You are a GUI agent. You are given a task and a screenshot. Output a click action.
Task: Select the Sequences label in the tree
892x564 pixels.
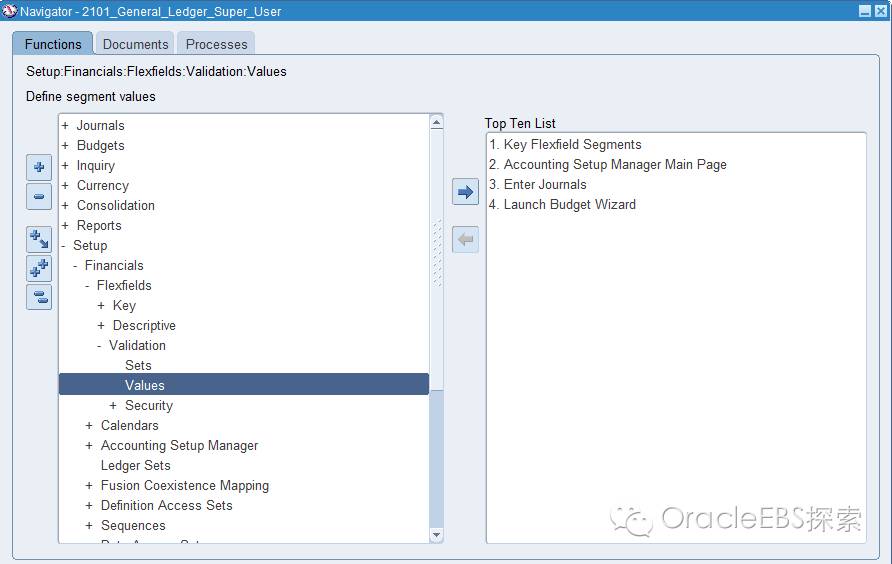[133, 525]
